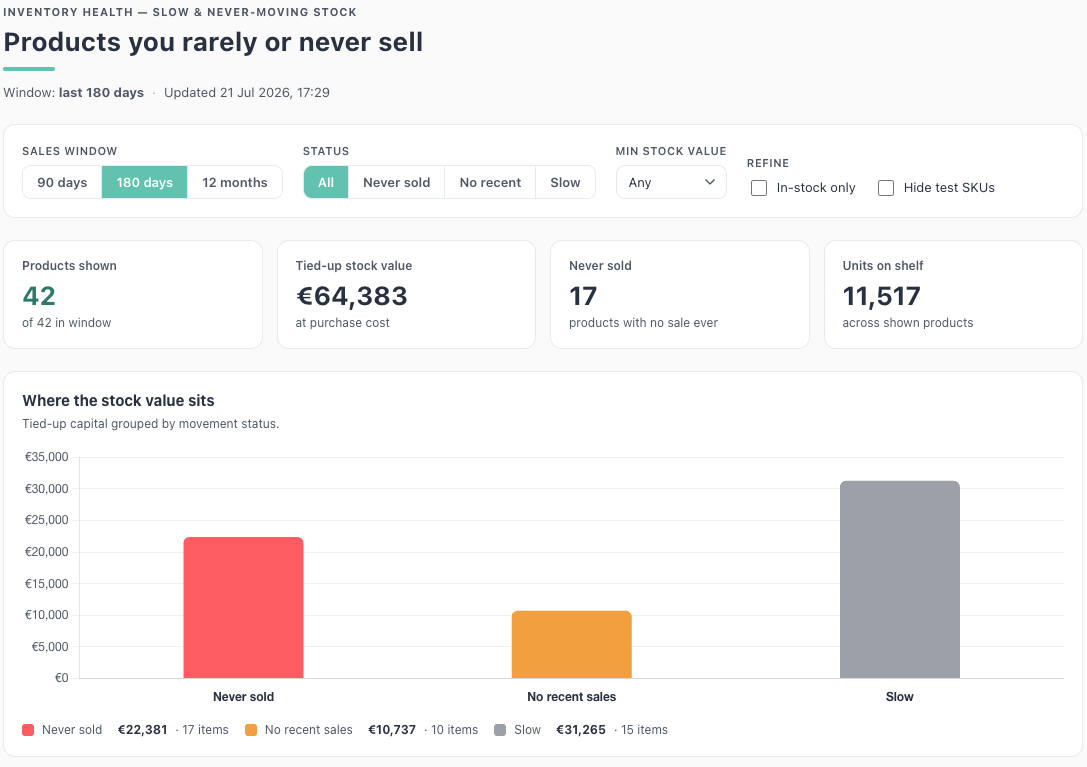The height and width of the screenshot is (767, 1087).
Task: Filter status by No recent
Action: pos(490,182)
